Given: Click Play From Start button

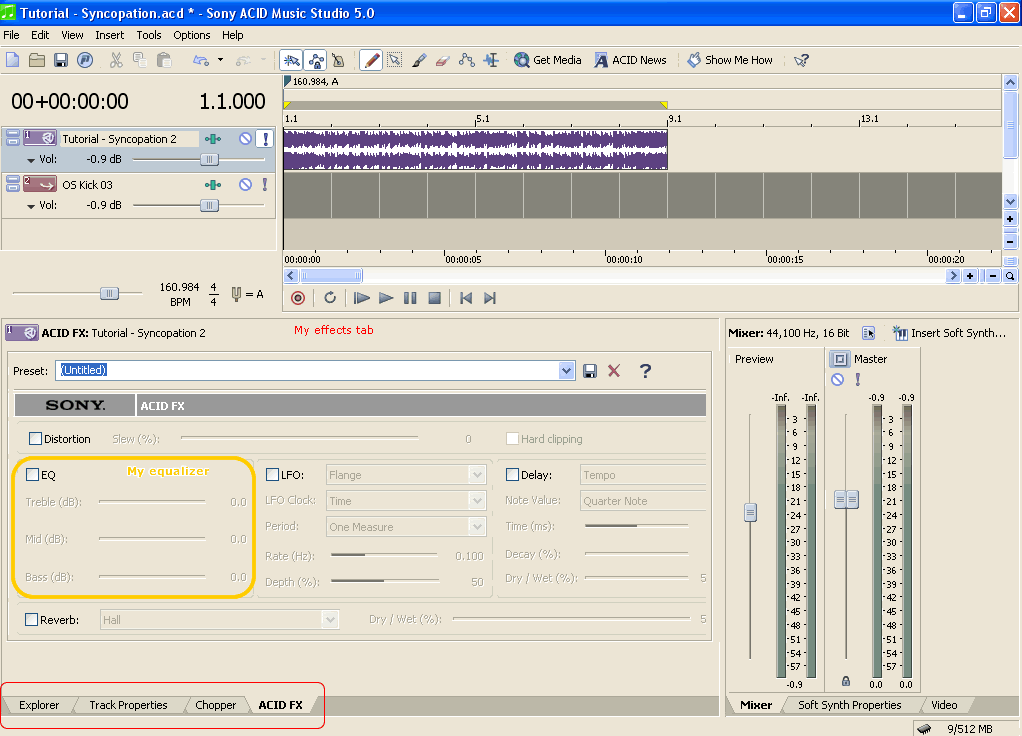Looking at the screenshot, I should (x=362, y=298).
